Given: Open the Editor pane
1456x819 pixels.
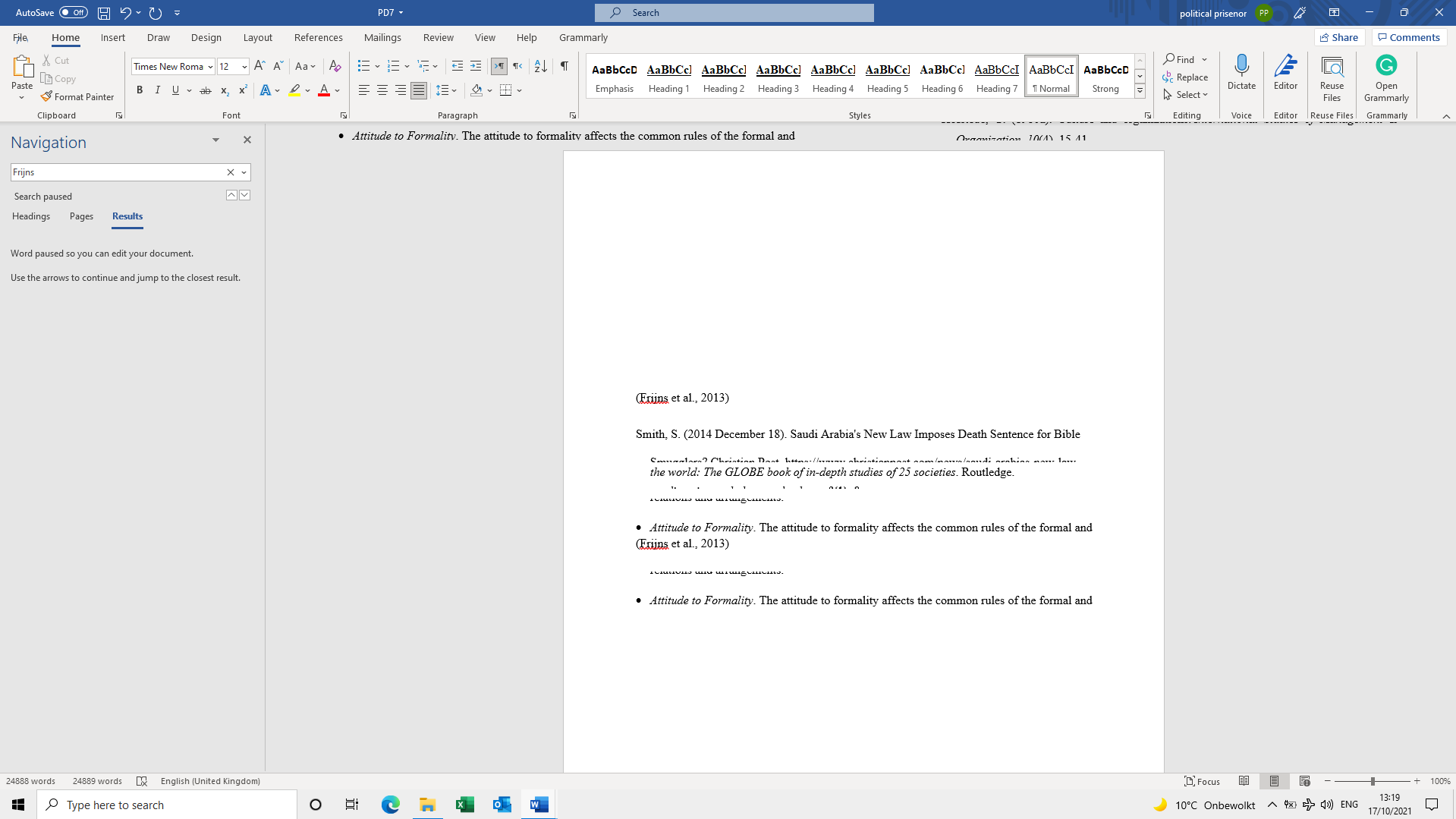Looking at the screenshot, I should 1285,73.
